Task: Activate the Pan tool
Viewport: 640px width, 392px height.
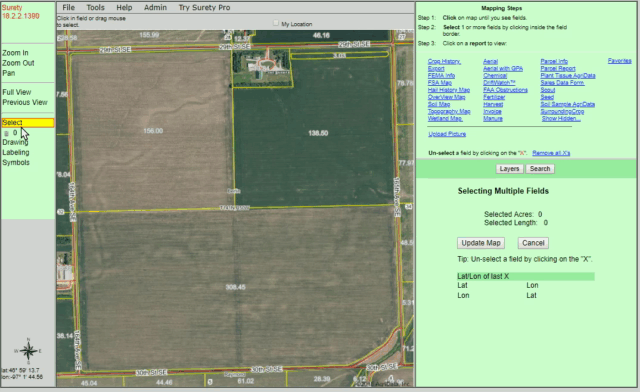Action: pyautogui.click(x=9, y=73)
